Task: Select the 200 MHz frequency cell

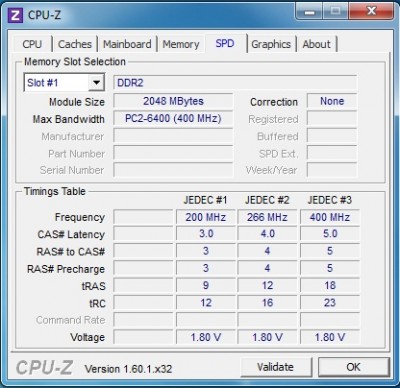Action: click(206, 217)
